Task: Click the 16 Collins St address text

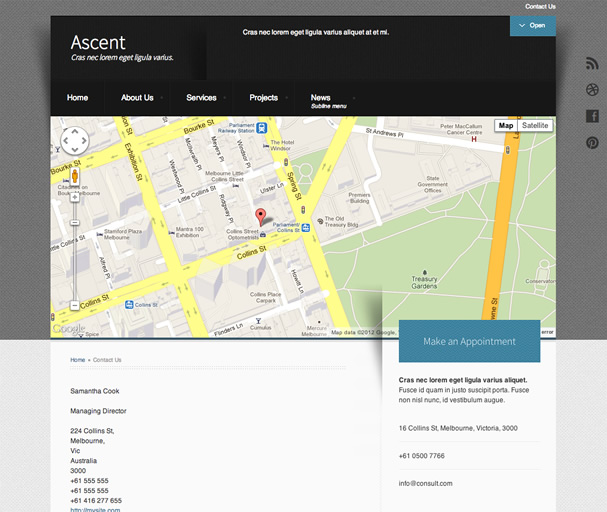Action: click(458, 428)
